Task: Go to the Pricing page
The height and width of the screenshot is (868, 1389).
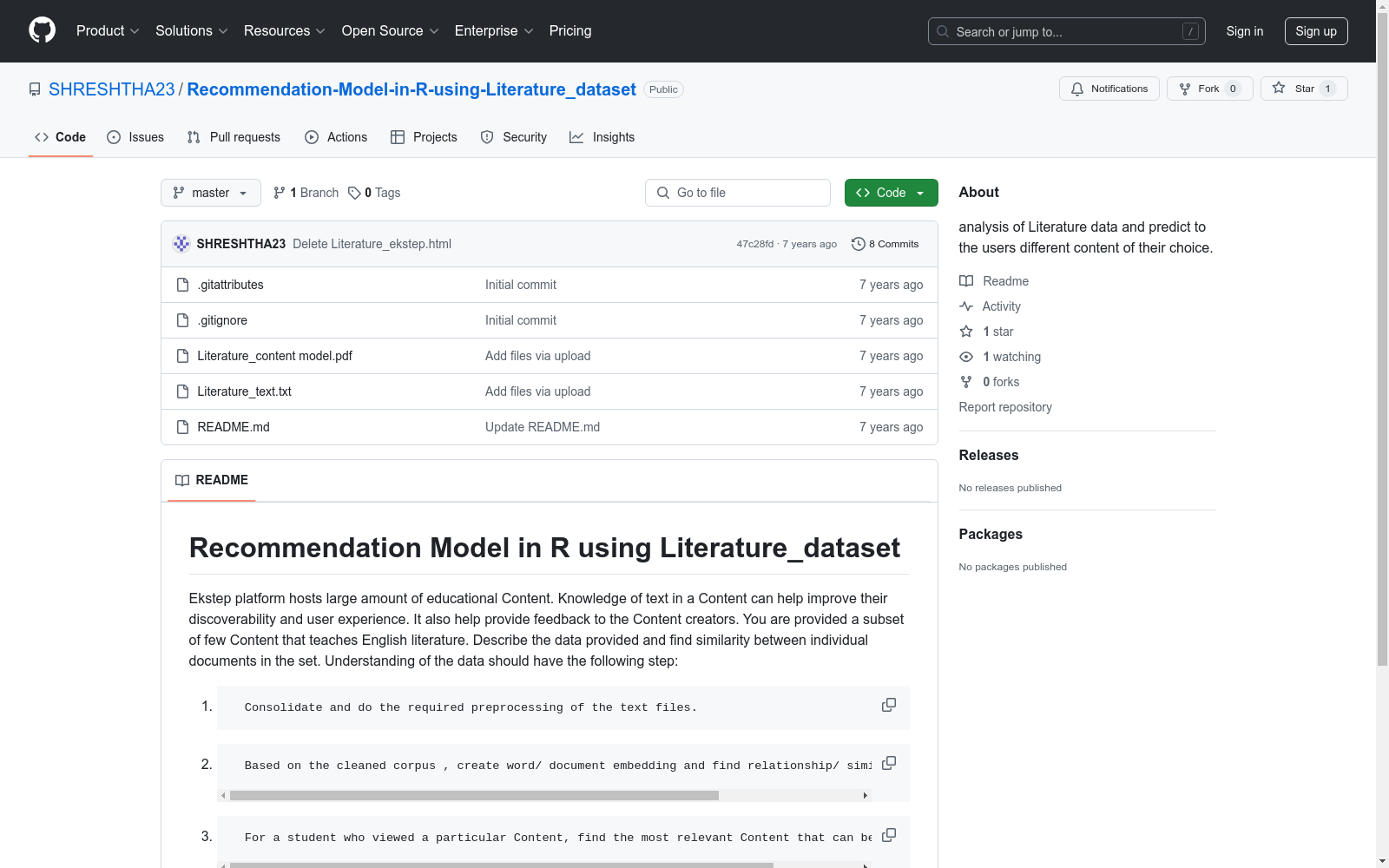Action: 570,31
